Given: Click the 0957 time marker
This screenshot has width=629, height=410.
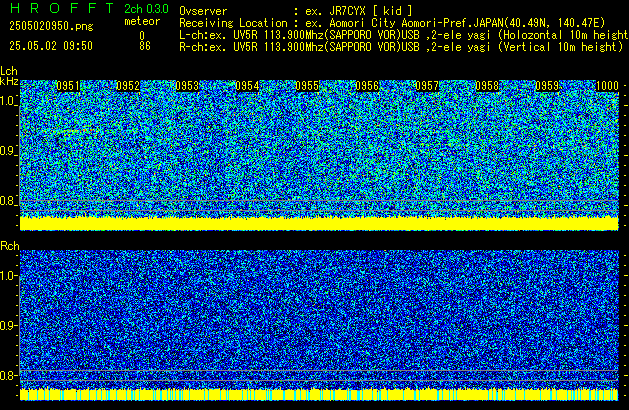Looking at the screenshot, I should click(x=427, y=85).
